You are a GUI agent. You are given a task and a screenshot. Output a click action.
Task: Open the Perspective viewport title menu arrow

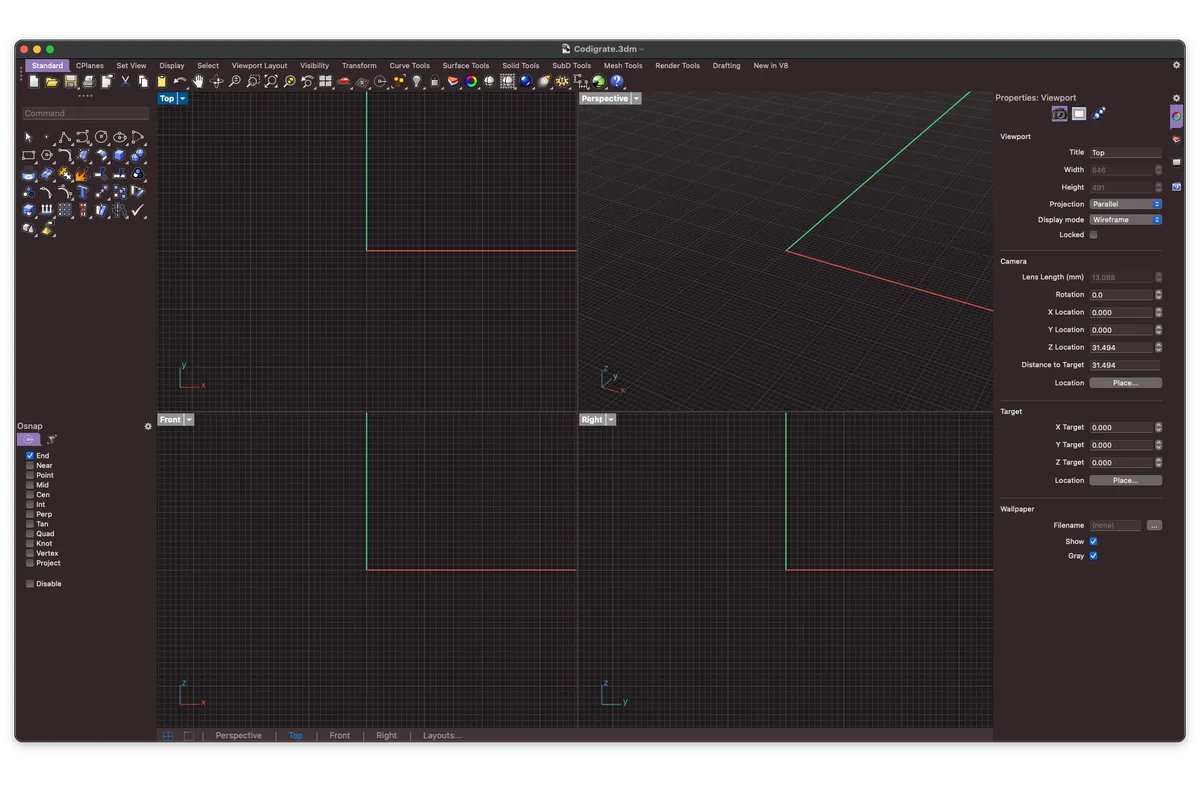tap(636, 99)
